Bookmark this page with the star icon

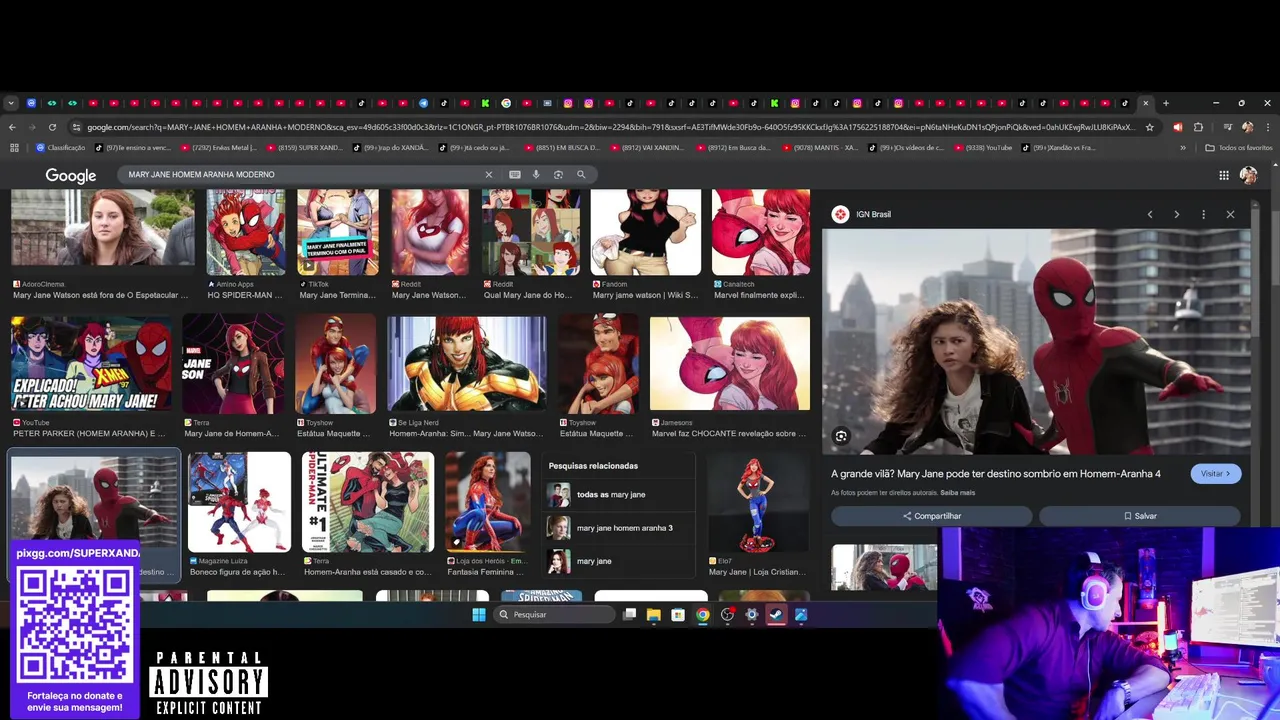(1150, 127)
